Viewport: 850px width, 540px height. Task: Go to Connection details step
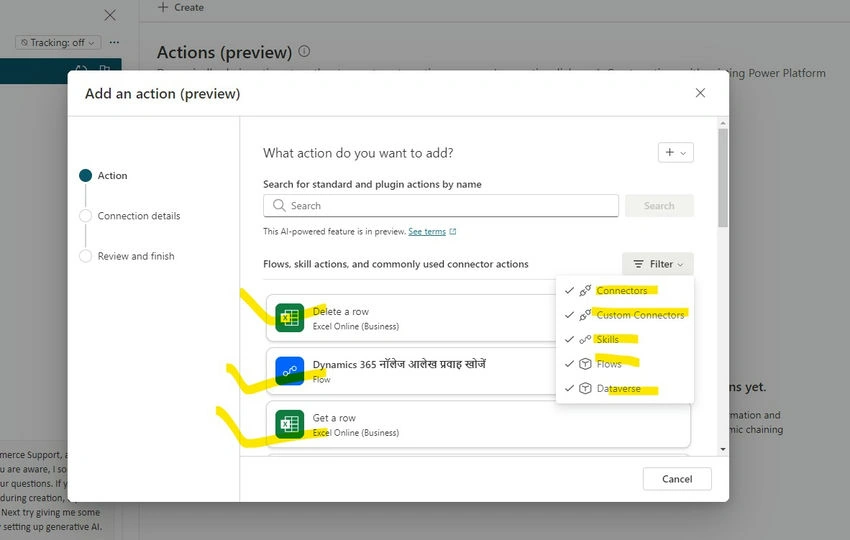tap(130, 216)
